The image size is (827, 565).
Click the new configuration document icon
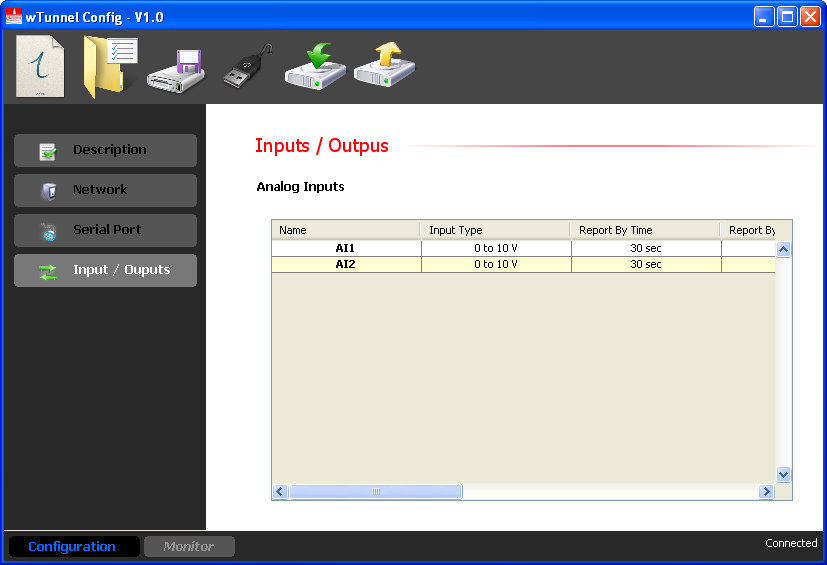click(40, 67)
